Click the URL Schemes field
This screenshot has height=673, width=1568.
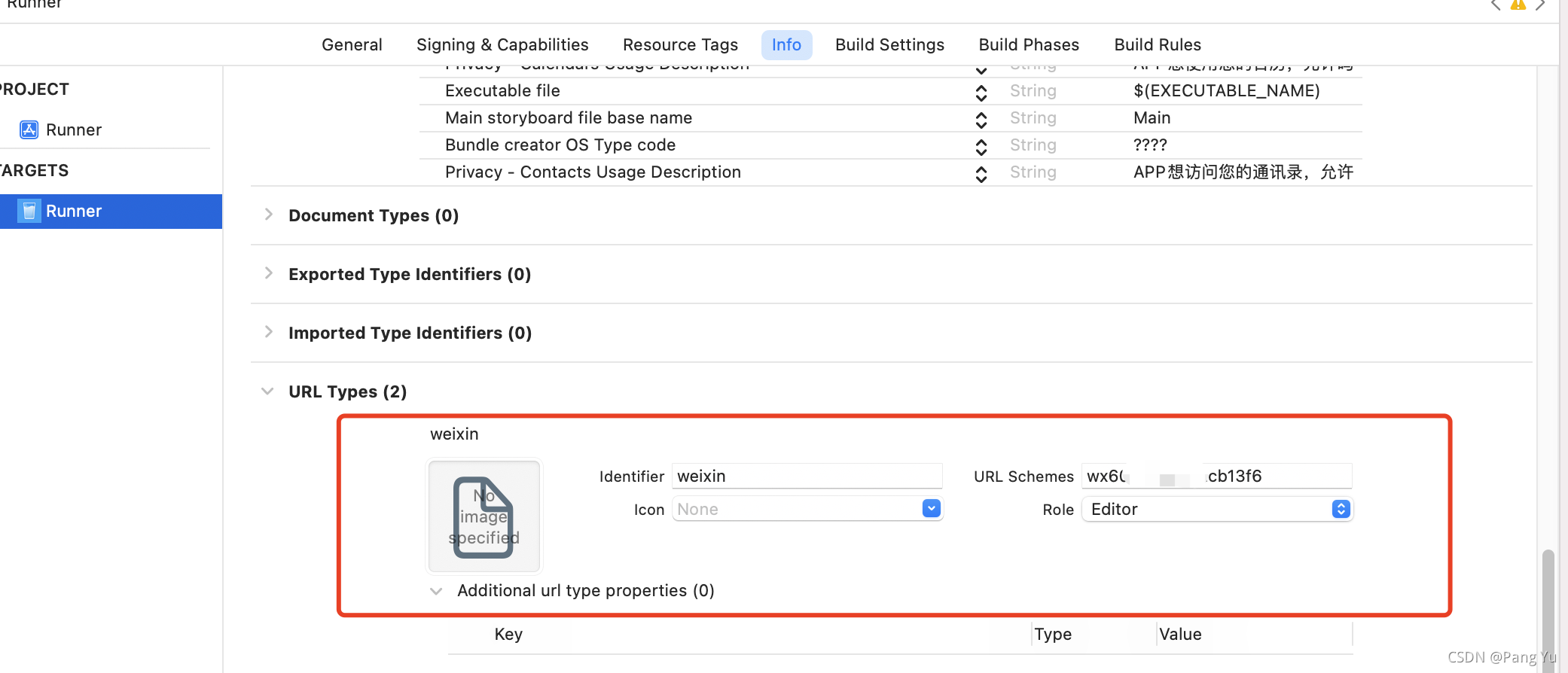(1216, 477)
